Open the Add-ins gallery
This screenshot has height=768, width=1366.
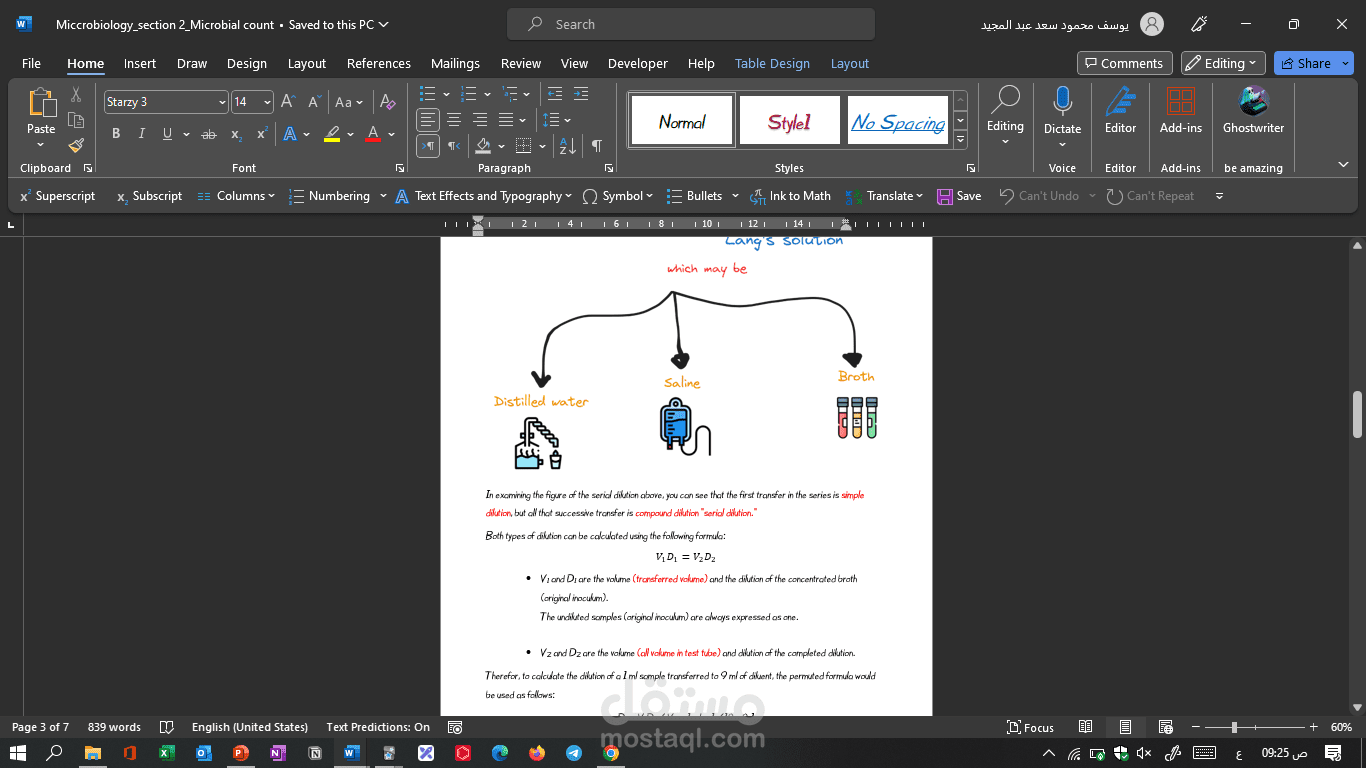1181,110
